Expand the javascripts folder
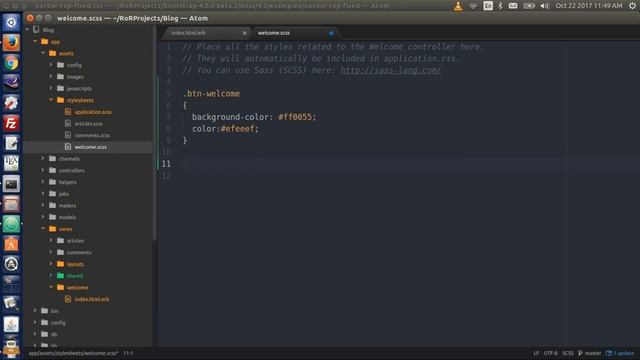The height and width of the screenshot is (360, 640). tap(51, 88)
